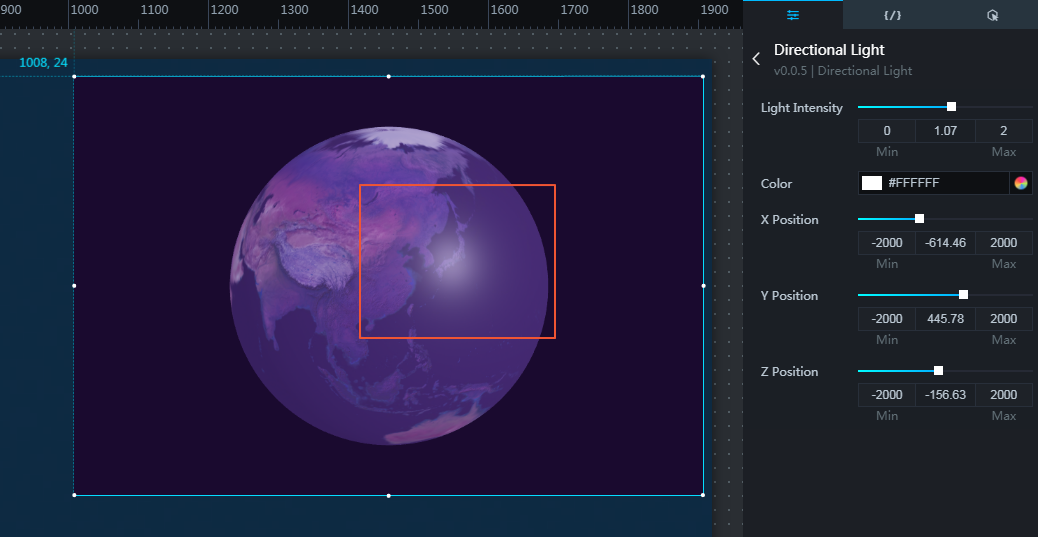Click the bottom-center resize handle of canvas
Viewport: 1038px width, 537px height.
(x=388, y=495)
